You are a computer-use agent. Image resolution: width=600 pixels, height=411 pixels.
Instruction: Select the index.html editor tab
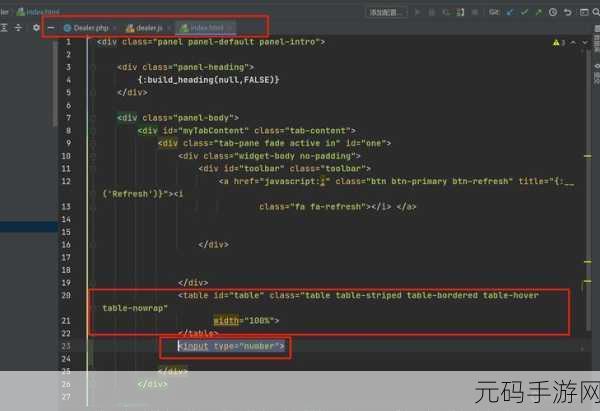[207, 28]
